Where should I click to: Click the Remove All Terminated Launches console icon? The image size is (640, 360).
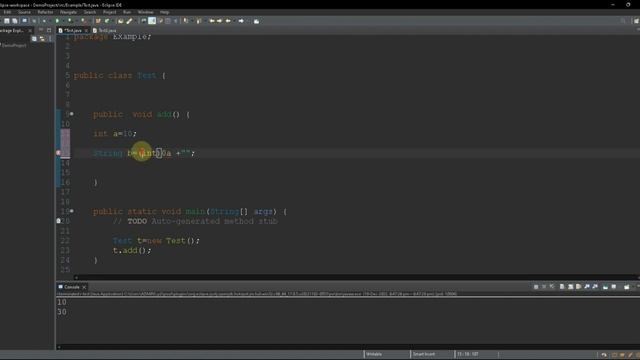tap(552, 287)
